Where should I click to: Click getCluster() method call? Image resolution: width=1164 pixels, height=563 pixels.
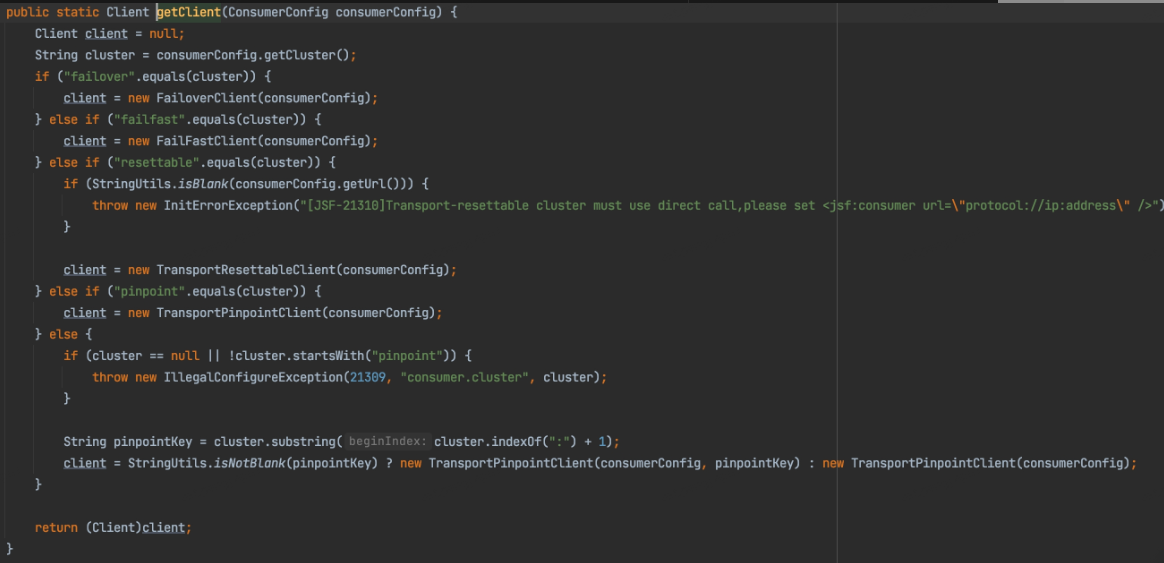(x=307, y=55)
